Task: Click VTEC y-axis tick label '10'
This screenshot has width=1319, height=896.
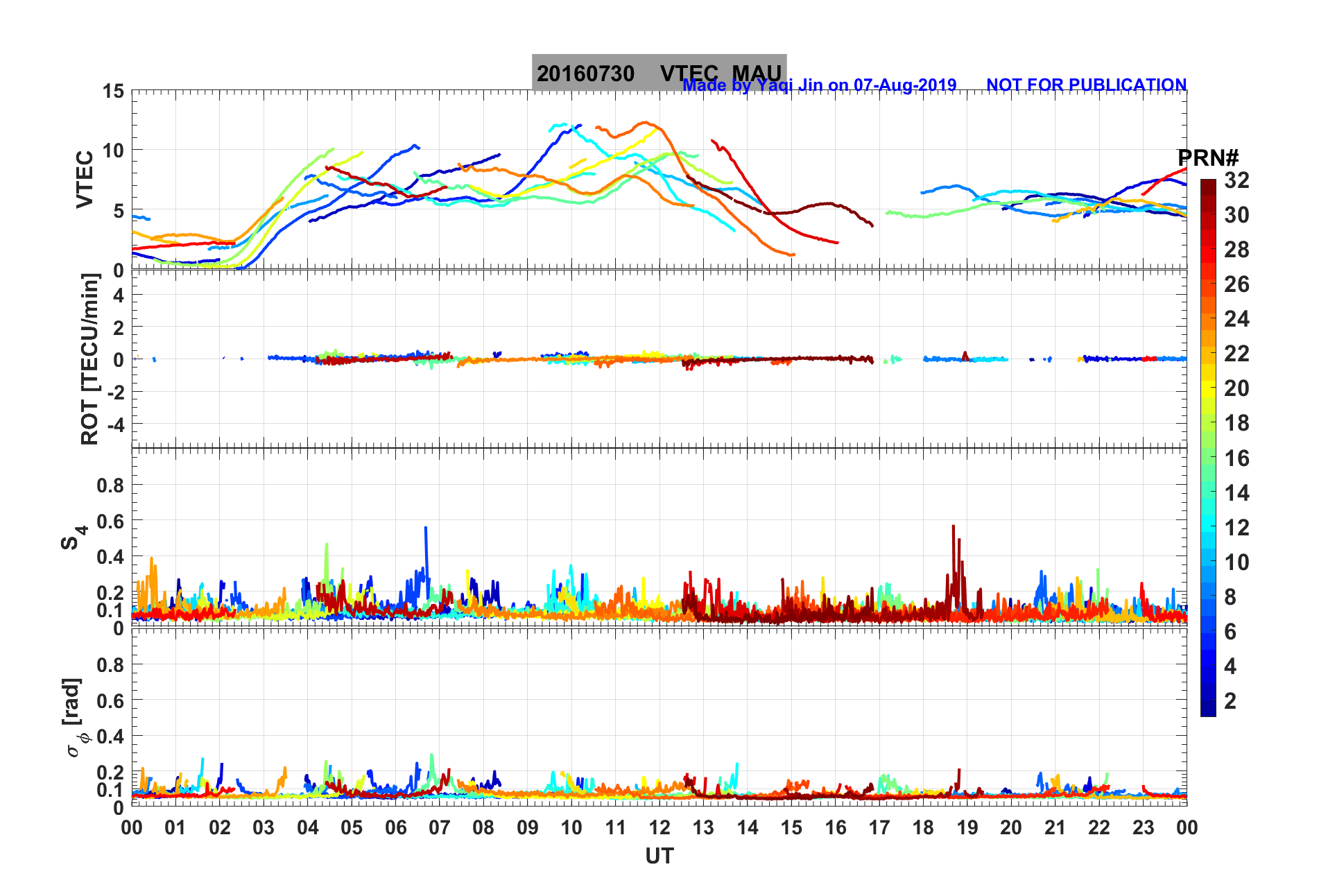Action: [x=113, y=150]
